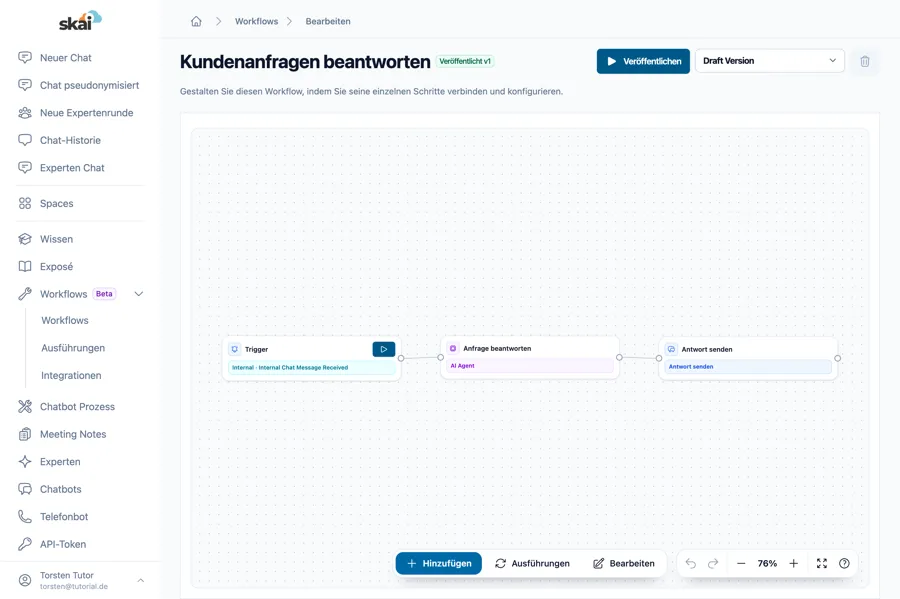Open Neue Expertenrunde

[x=86, y=112]
